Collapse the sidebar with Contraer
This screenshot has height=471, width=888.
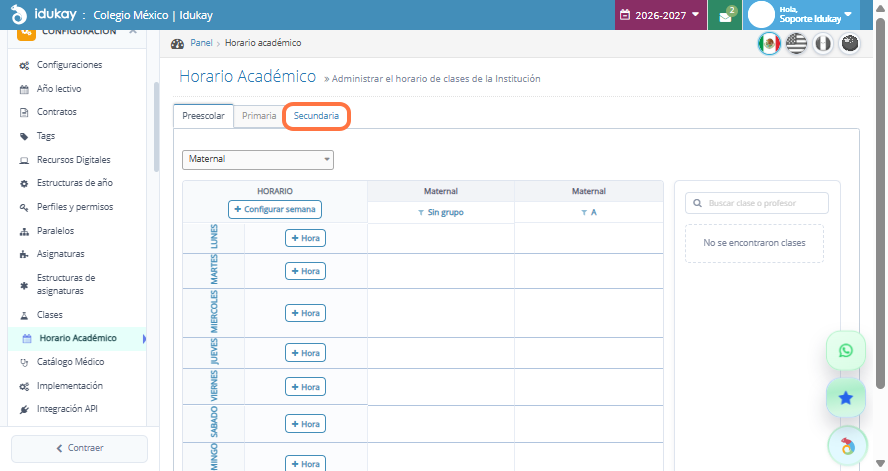click(x=79, y=448)
